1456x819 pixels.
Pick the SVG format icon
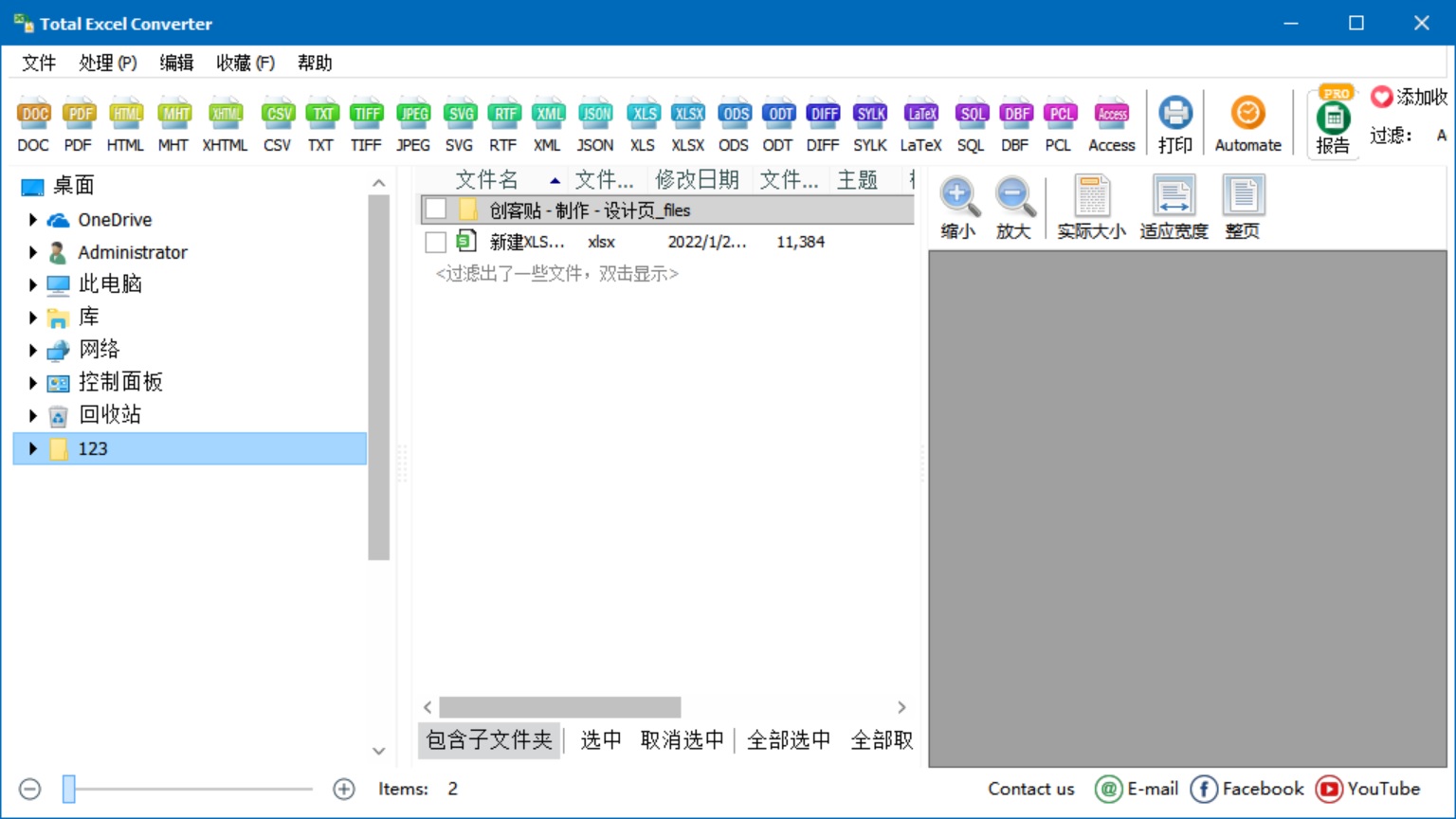point(460,124)
